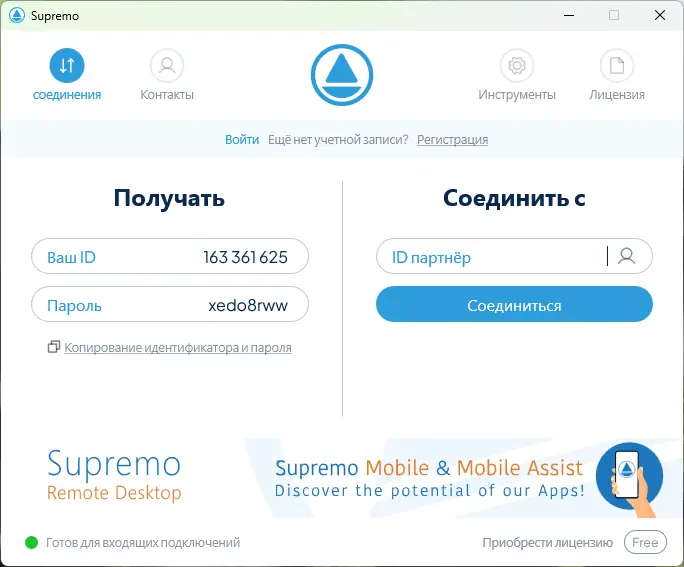Click the contact picker icon in ID партнёр field
The image size is (684, 567).
point(626,256)
